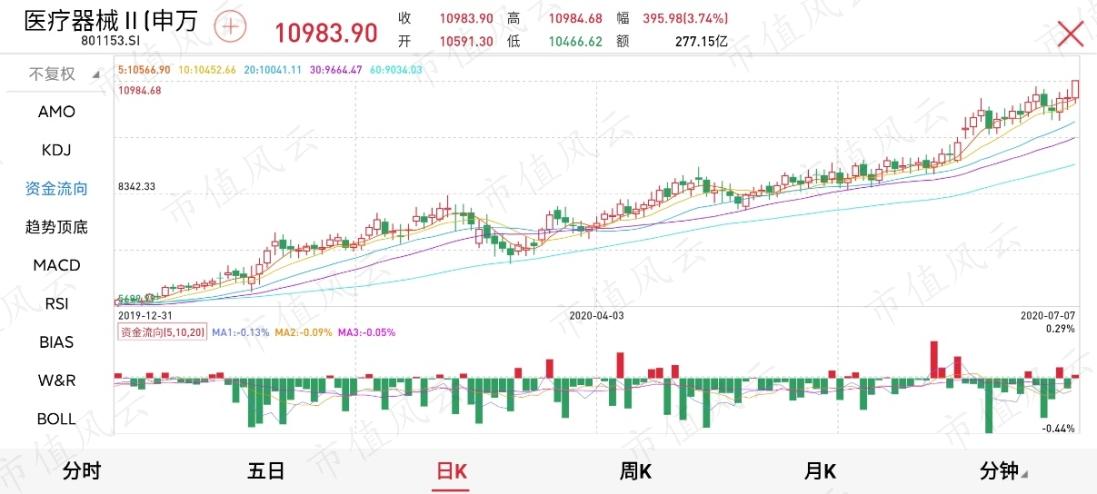This screenshot has height=494, width=1097.
Task: Switch to the 五日 tab
Action: (266, 471)
